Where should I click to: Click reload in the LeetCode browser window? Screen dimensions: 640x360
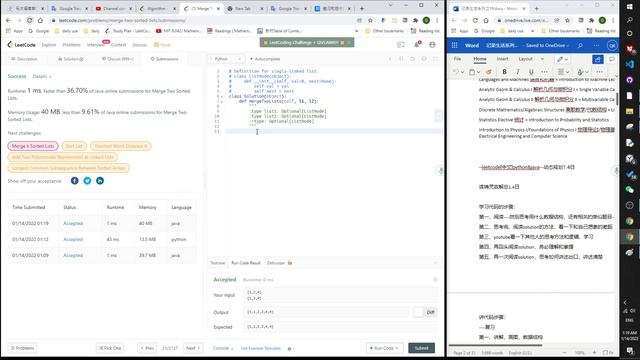pyautogui.click(x=29, y=20)
